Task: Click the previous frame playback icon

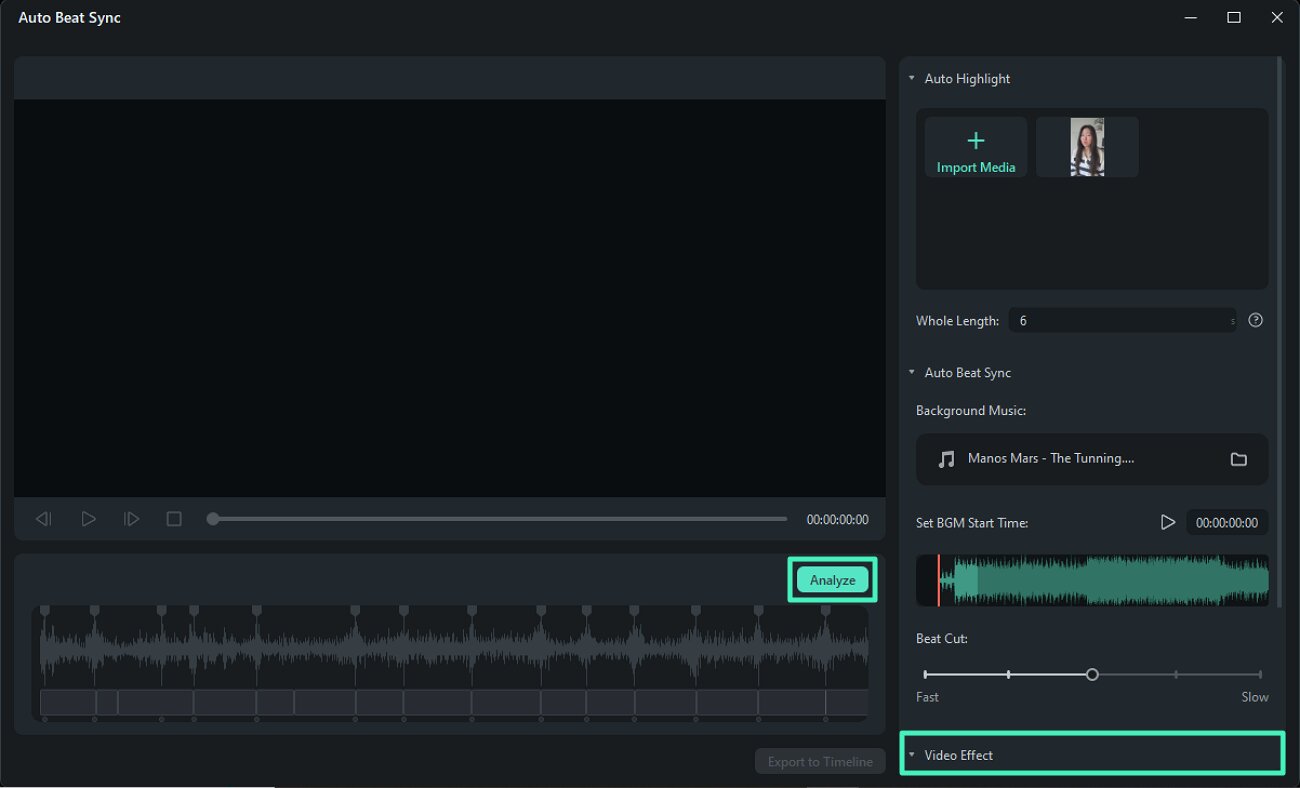Action: (43, 519)
